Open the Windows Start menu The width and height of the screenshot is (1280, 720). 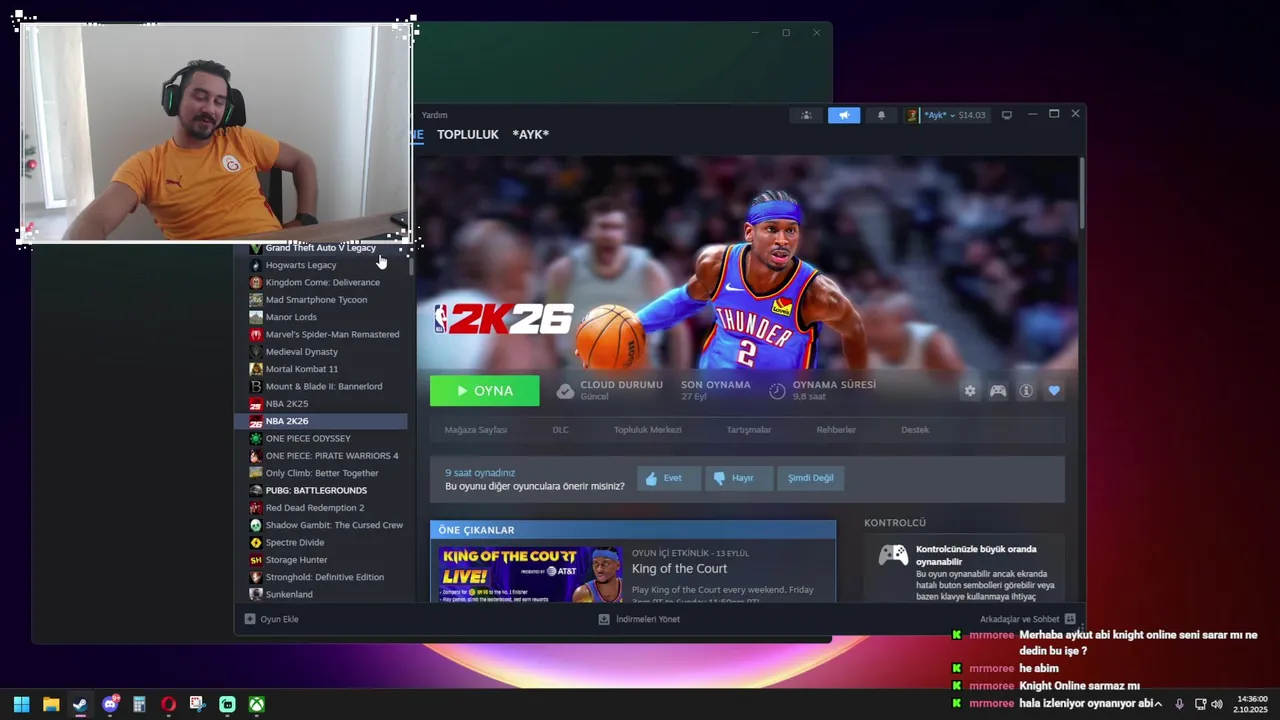[x=21, y=705]
